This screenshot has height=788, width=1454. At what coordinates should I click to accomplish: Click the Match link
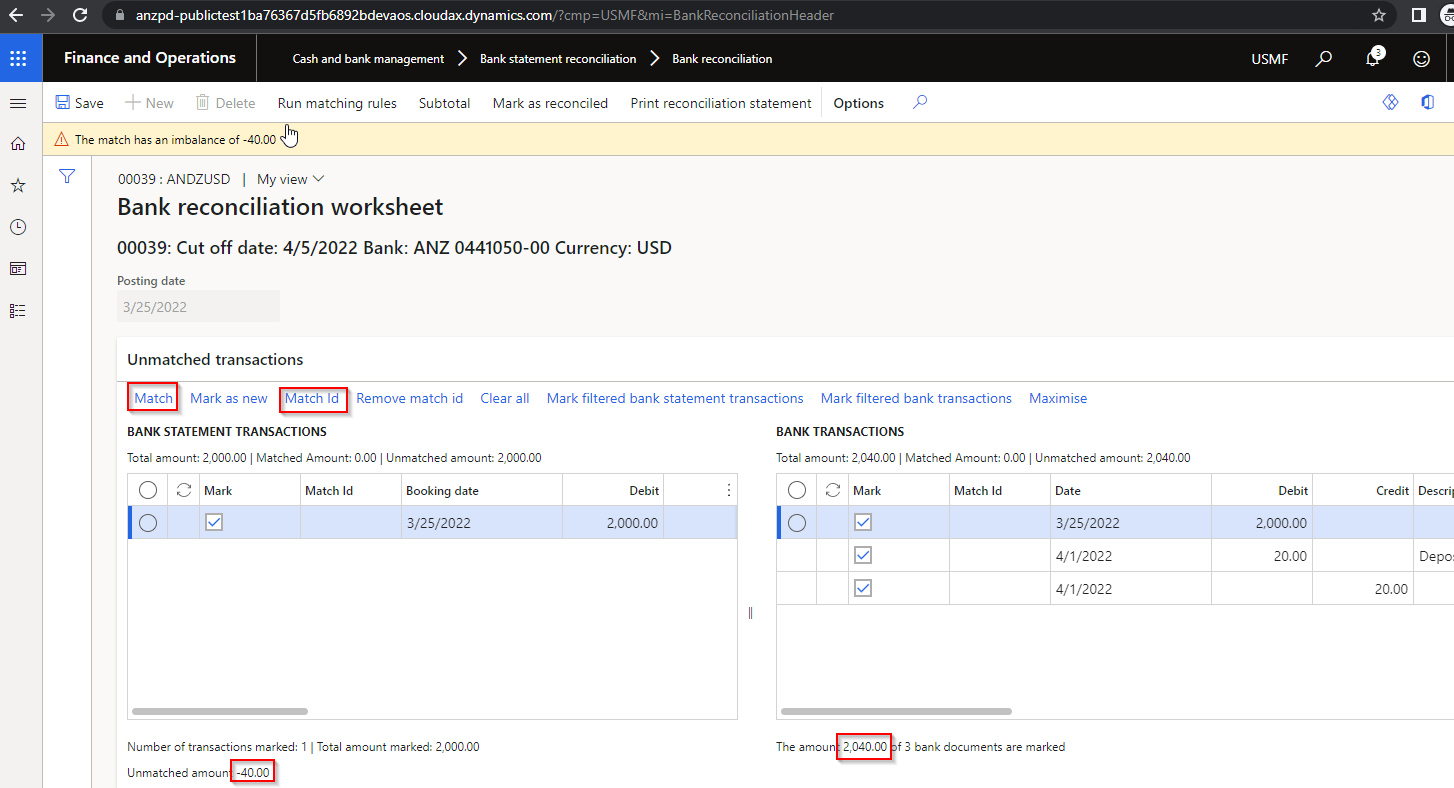154,398
